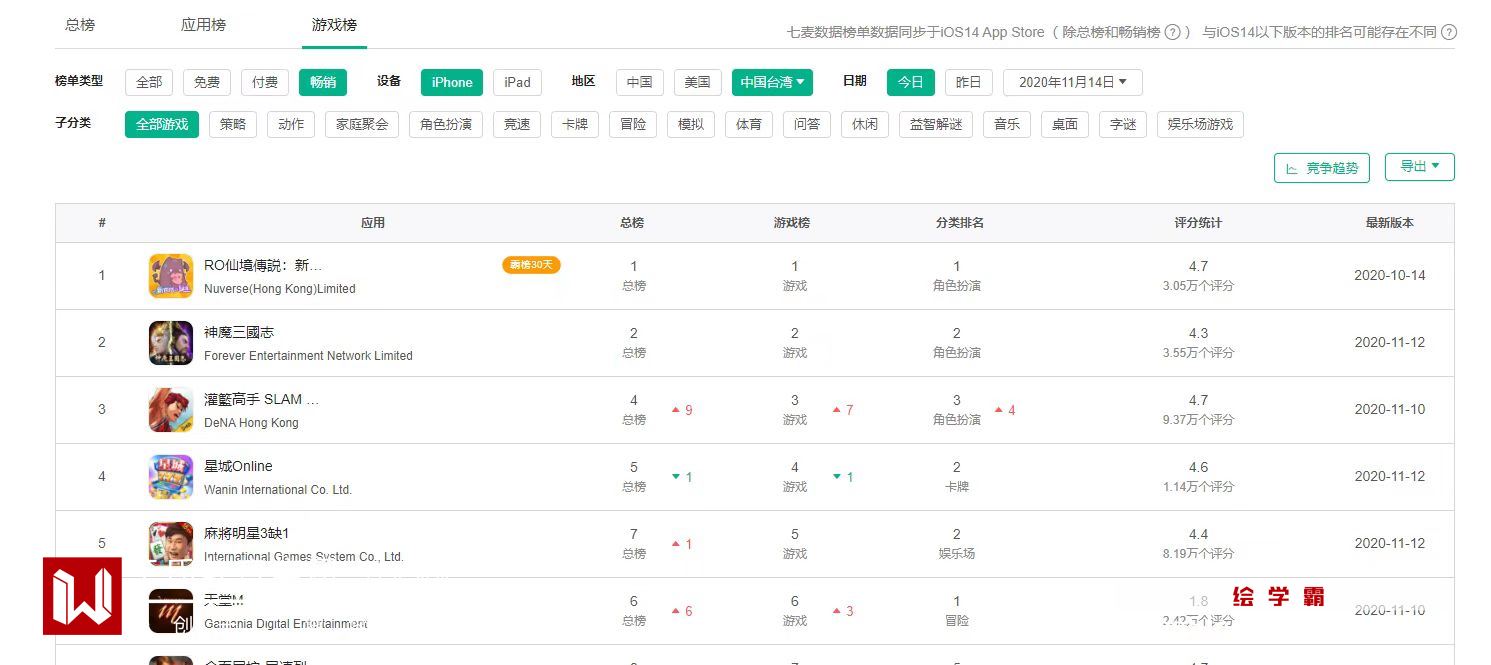The width and height of the screenshot is (1491, 665).
Task: Click the 霸榜30天 orange badge
Action: (x=531, y=265)
